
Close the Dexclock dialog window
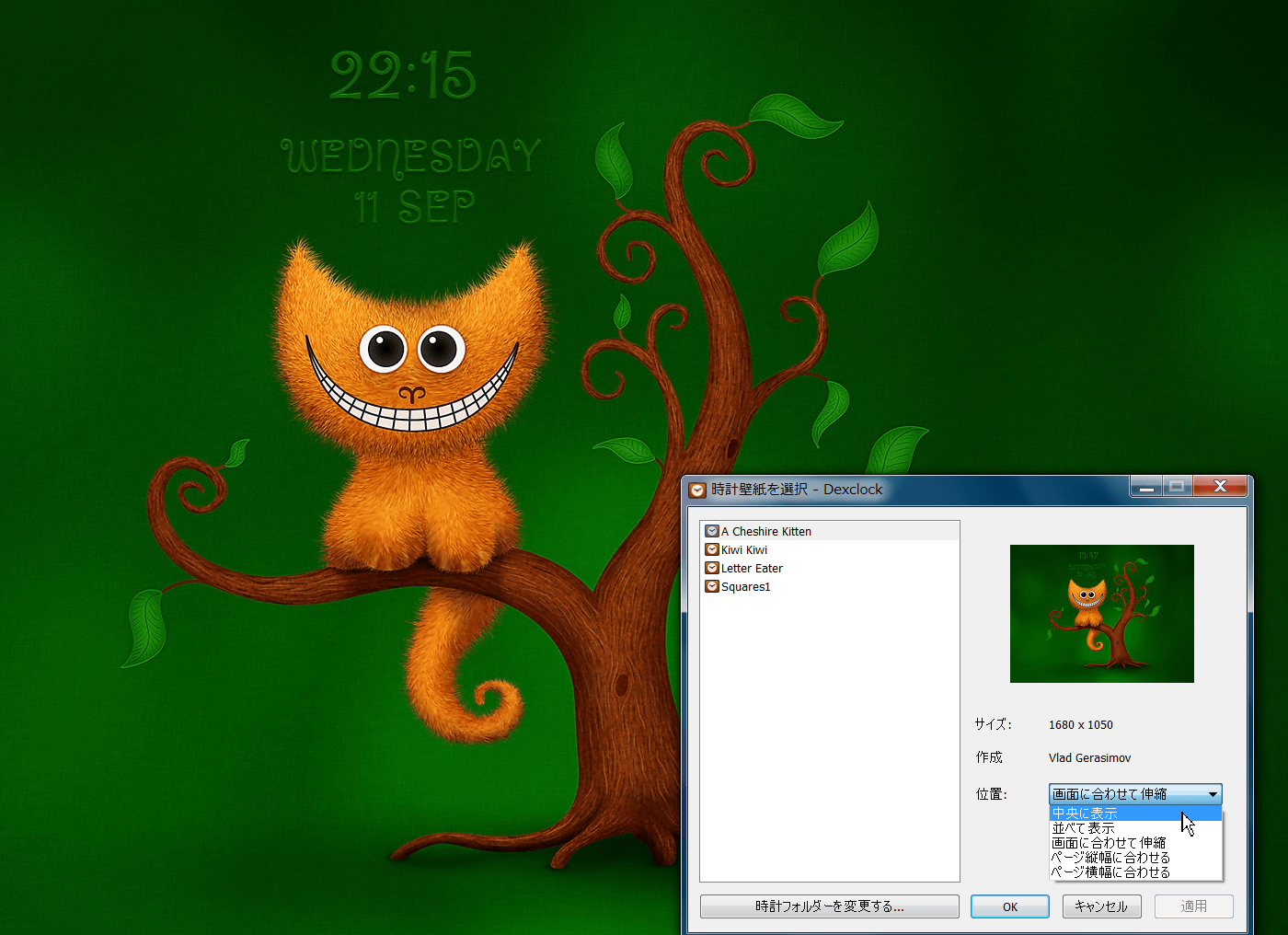pyautogui.click(x=1220, y=487)
